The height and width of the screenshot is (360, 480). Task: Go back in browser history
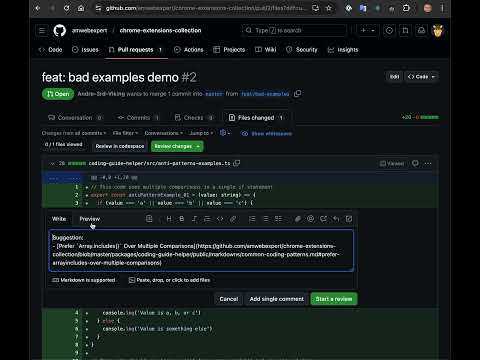38,8
